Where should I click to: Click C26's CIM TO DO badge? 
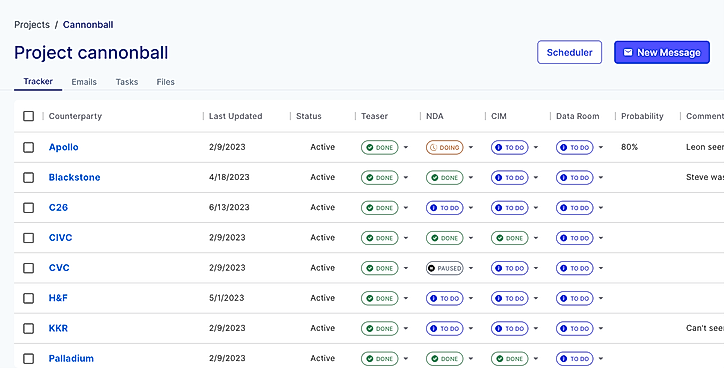(509, 208)
